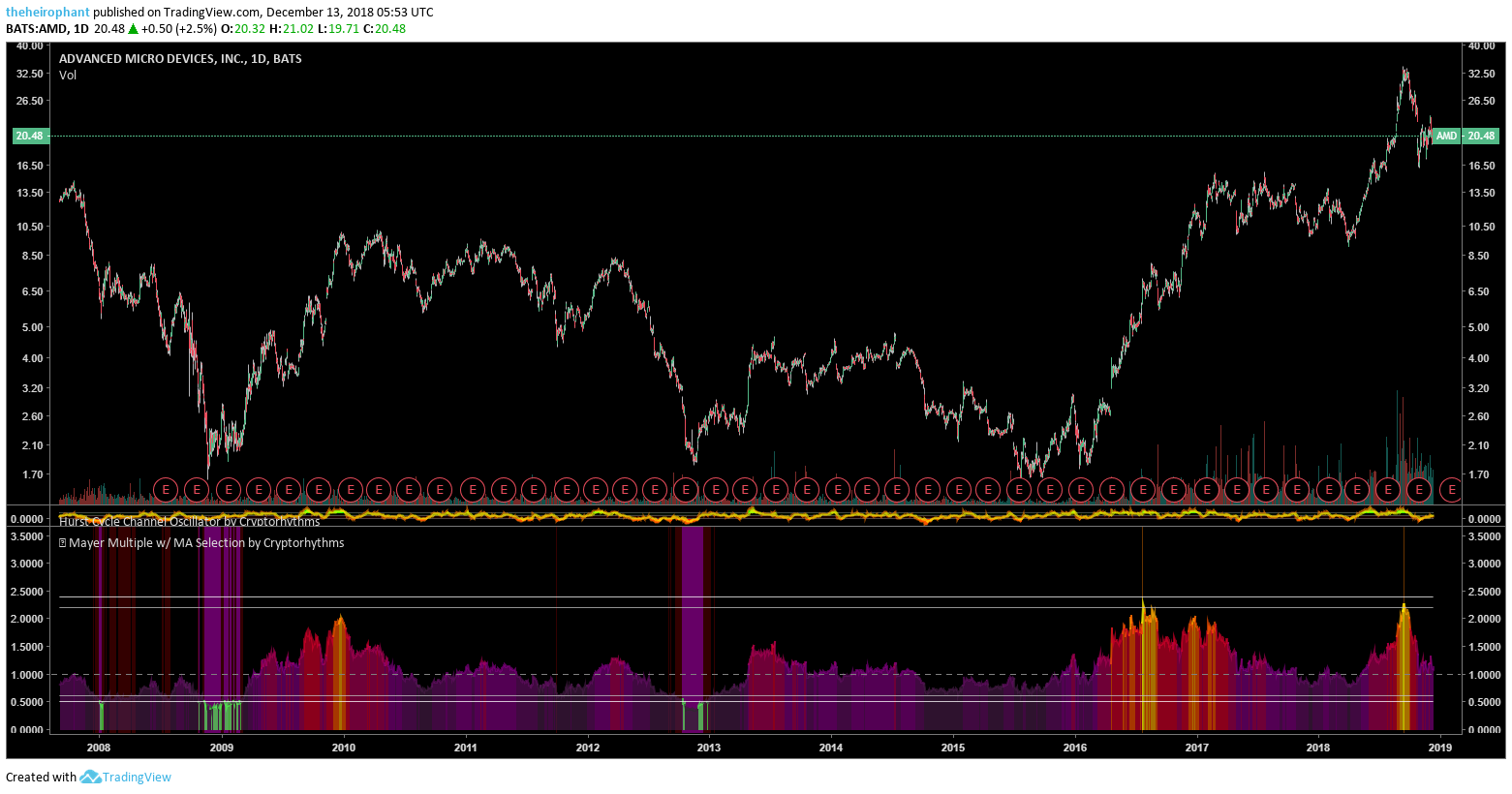Click 26.50 on the left price axis
1512x794 pixels.
[x=30, y=101]
